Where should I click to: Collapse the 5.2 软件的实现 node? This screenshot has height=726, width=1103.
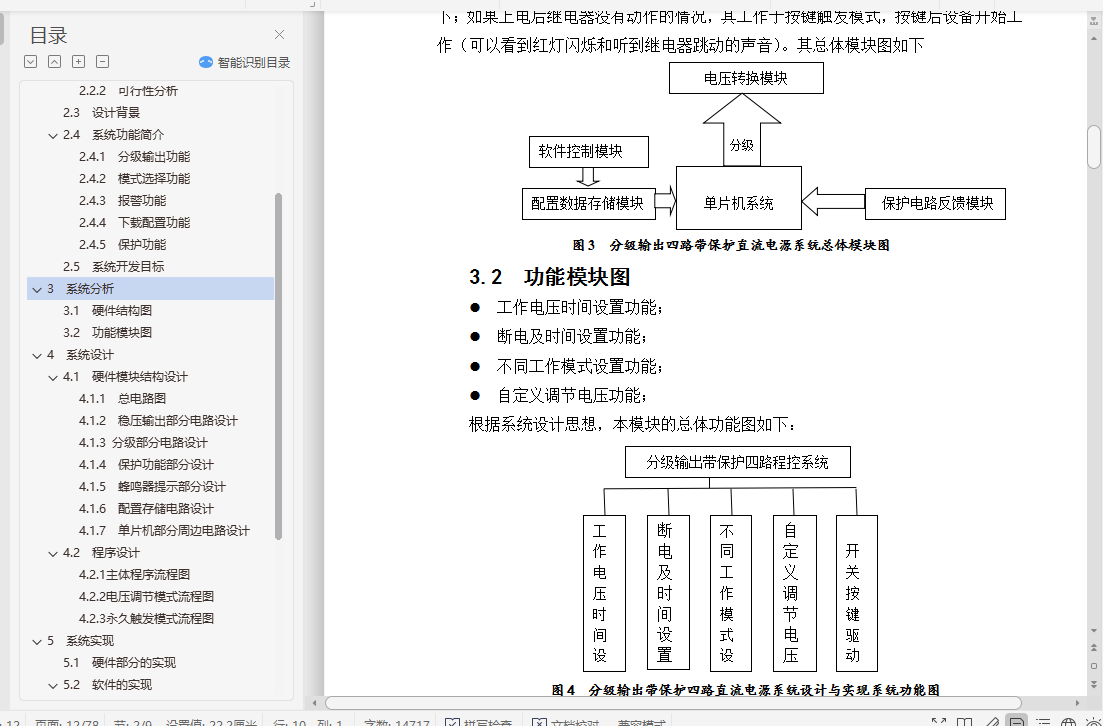click(53, 685)
